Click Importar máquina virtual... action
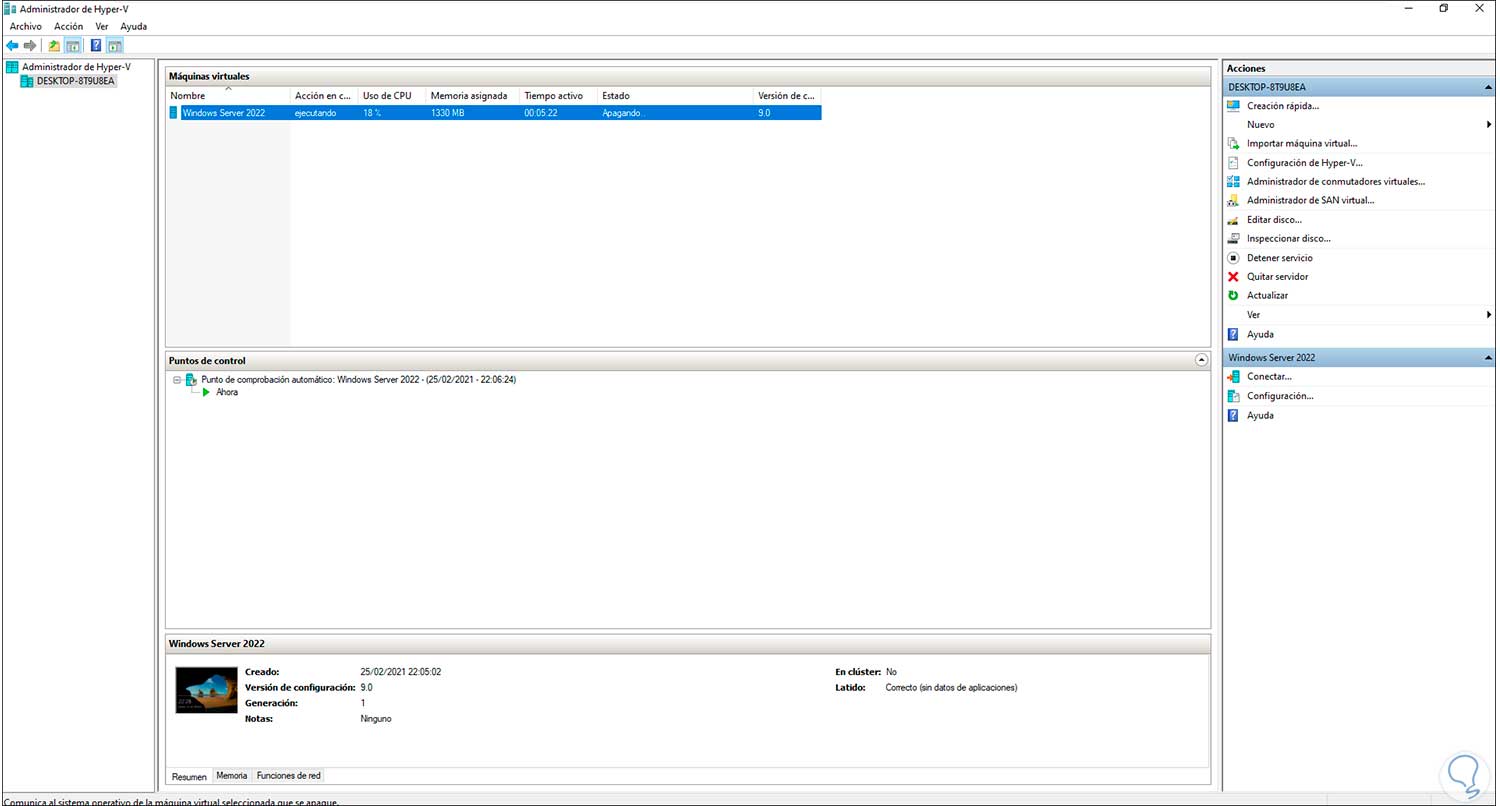The width and height of the screenshot is (1500, 806). point(1302,144)
